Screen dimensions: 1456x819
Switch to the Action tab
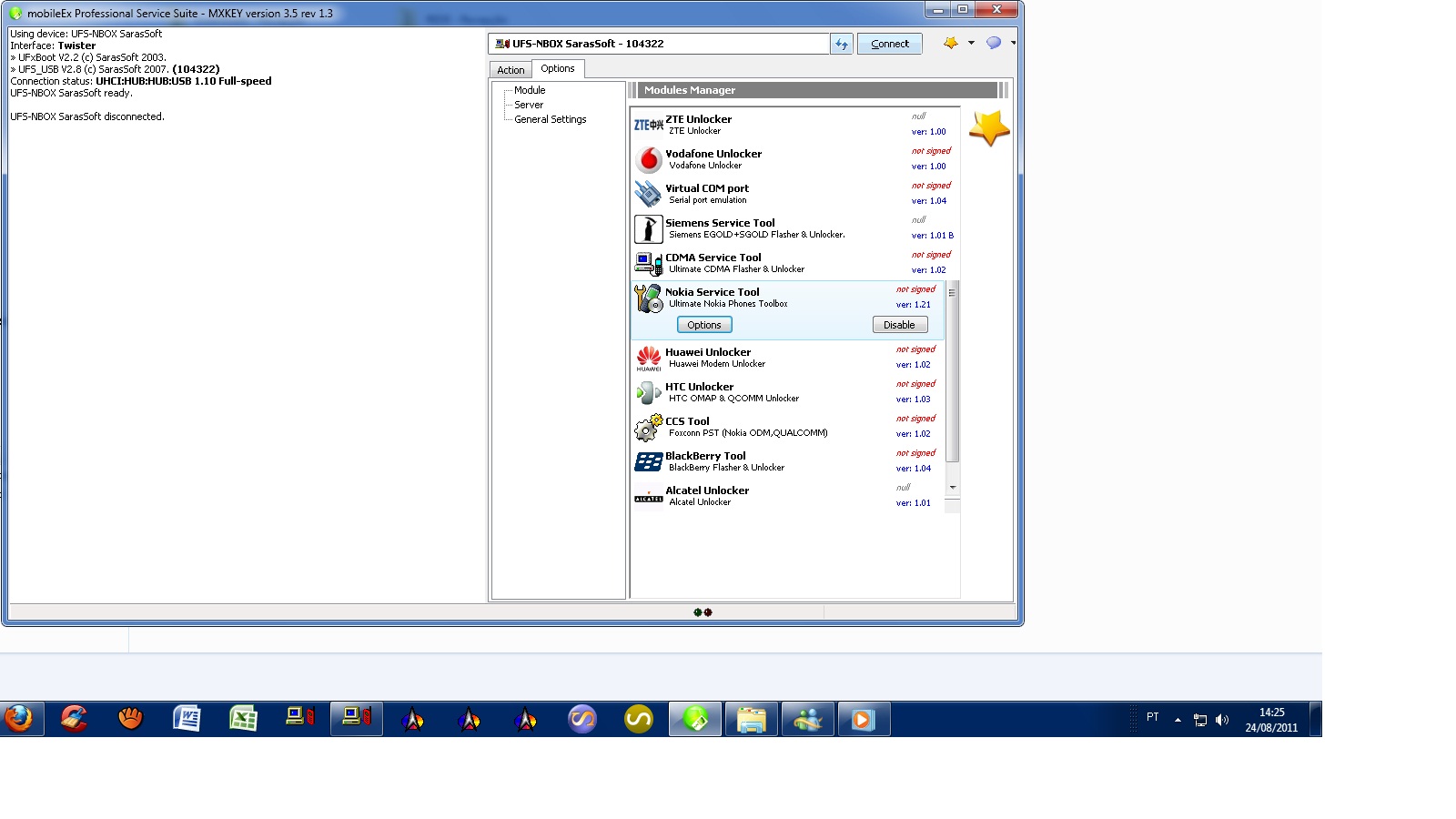tap(511, 70)
